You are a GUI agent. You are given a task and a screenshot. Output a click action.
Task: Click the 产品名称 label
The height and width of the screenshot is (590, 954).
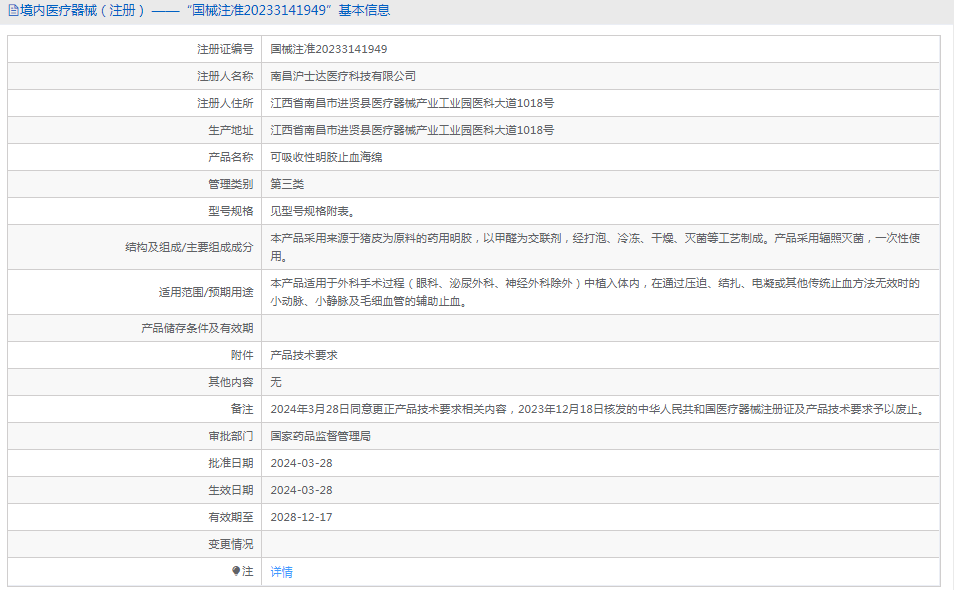231,157
